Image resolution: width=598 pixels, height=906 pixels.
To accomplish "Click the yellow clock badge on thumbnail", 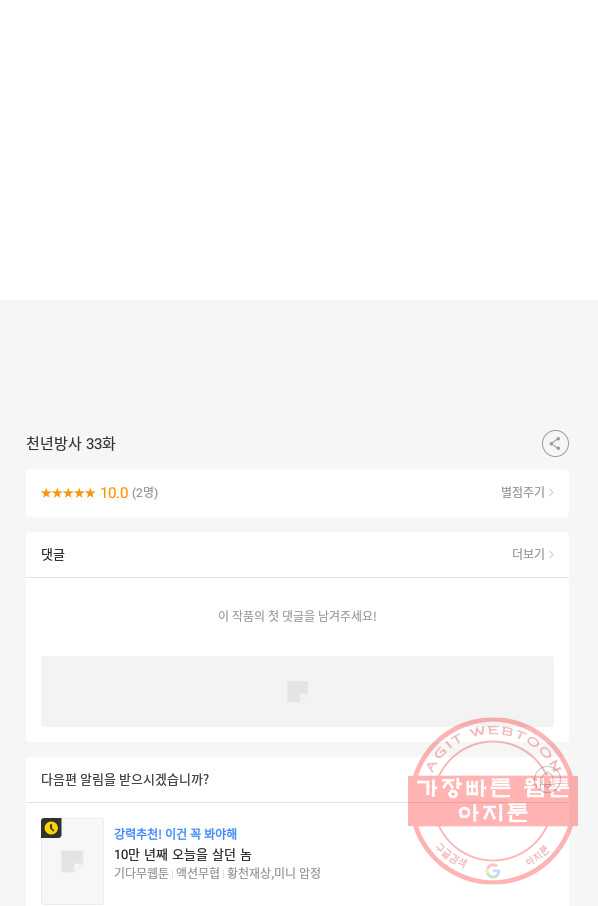I will (51, 828).
